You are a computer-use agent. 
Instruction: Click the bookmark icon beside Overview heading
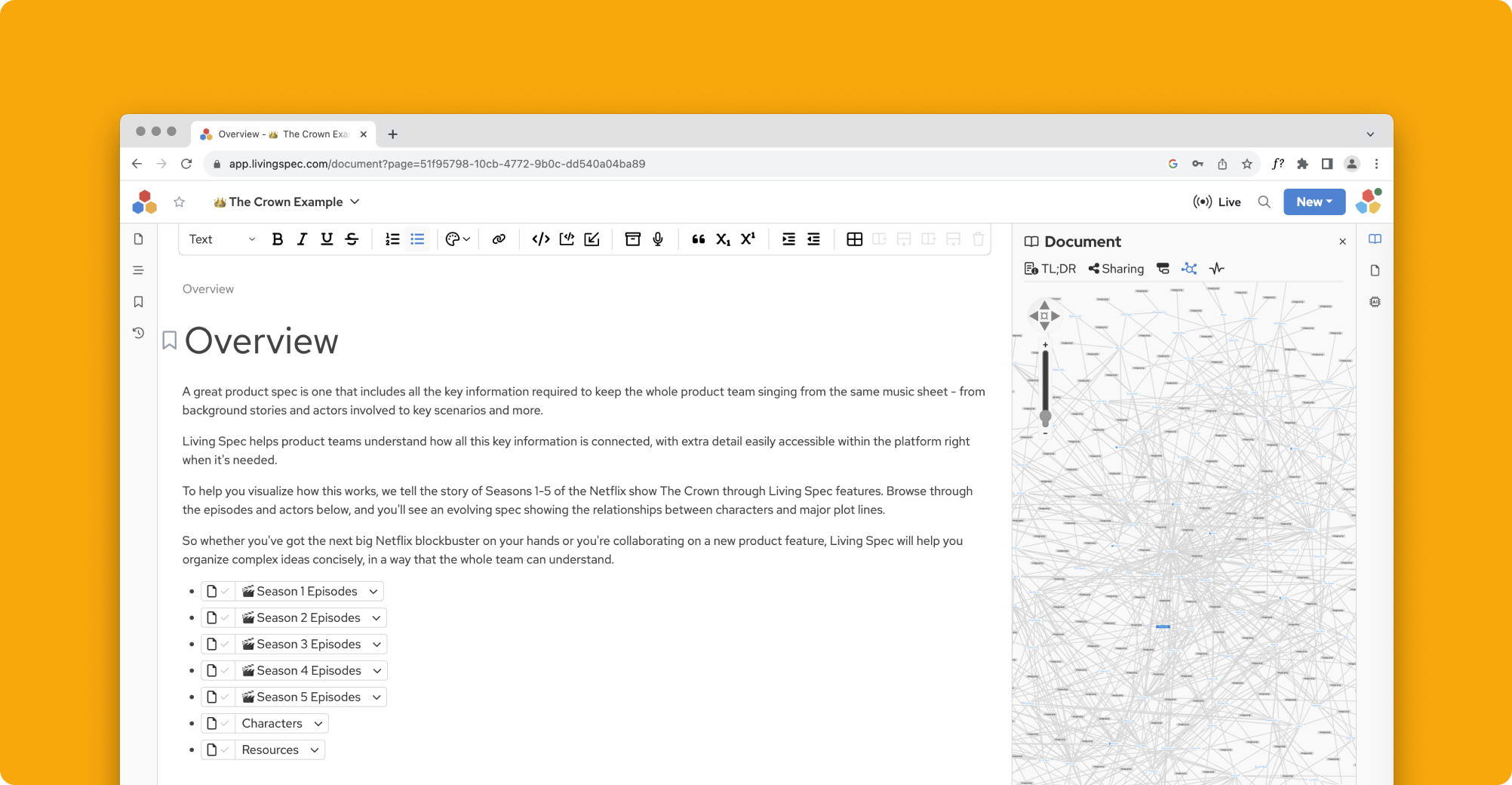170,341
